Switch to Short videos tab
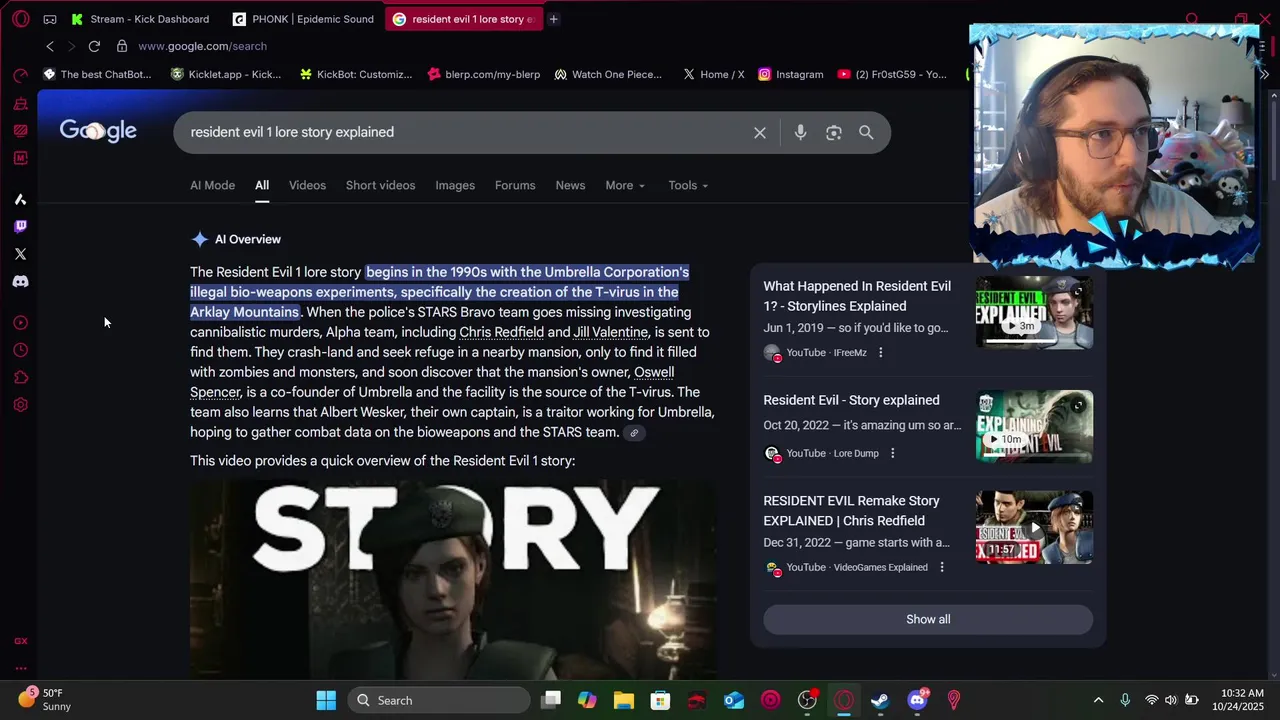This screenshot has width=1280, height=720. (x=380, y=185)
